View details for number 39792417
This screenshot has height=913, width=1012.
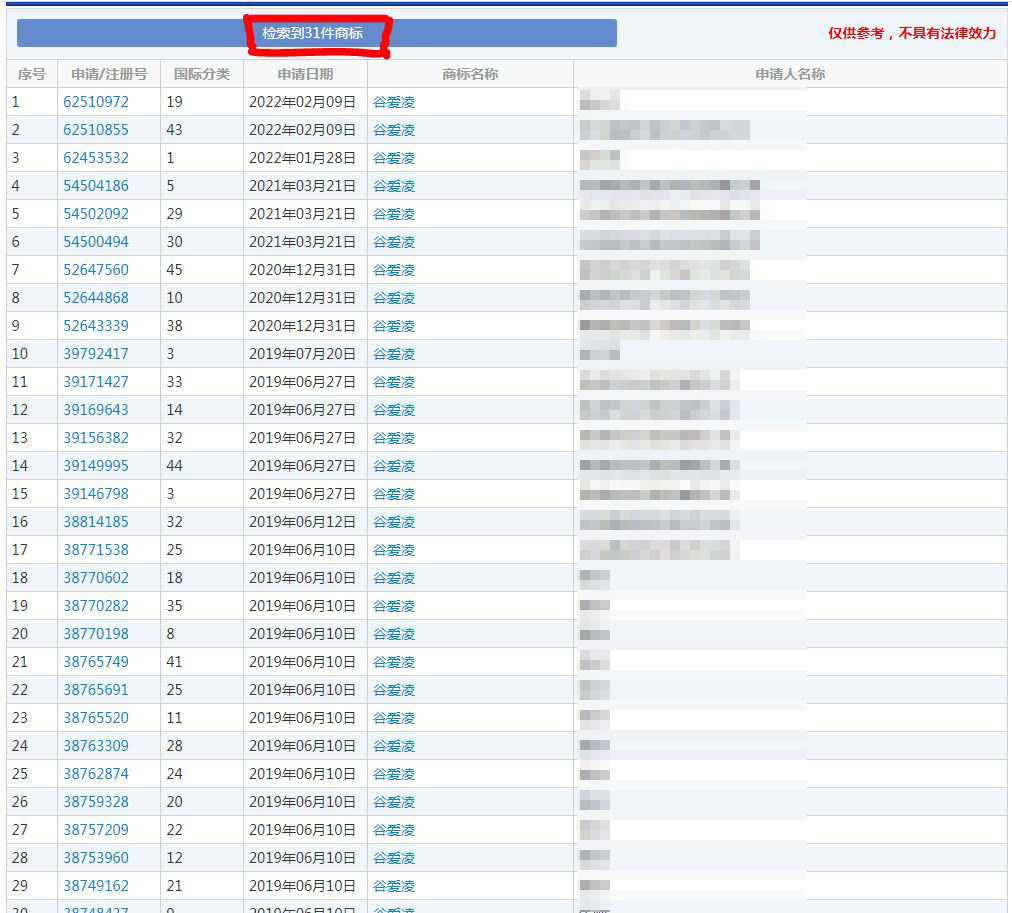(96, 354)
